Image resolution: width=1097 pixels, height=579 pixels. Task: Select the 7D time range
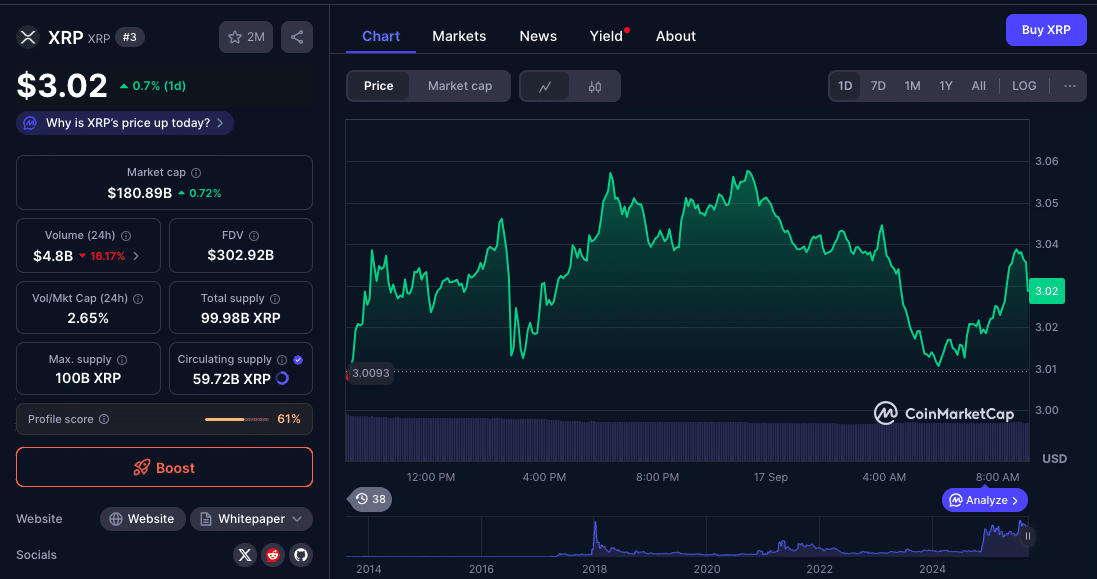(878, 86)
